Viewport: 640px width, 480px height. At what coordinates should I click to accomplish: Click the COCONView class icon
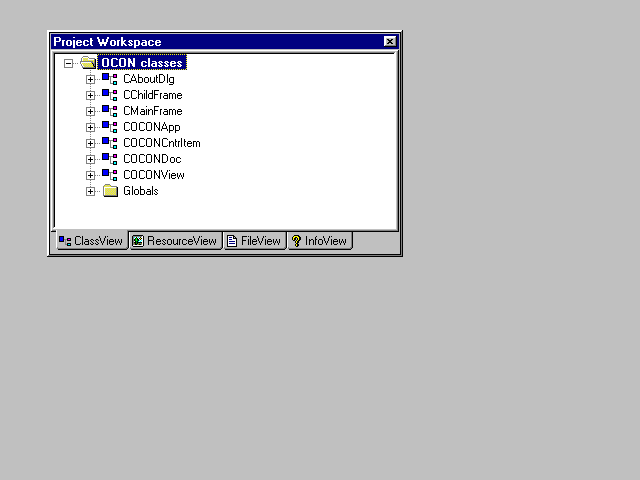pos(110,175)
